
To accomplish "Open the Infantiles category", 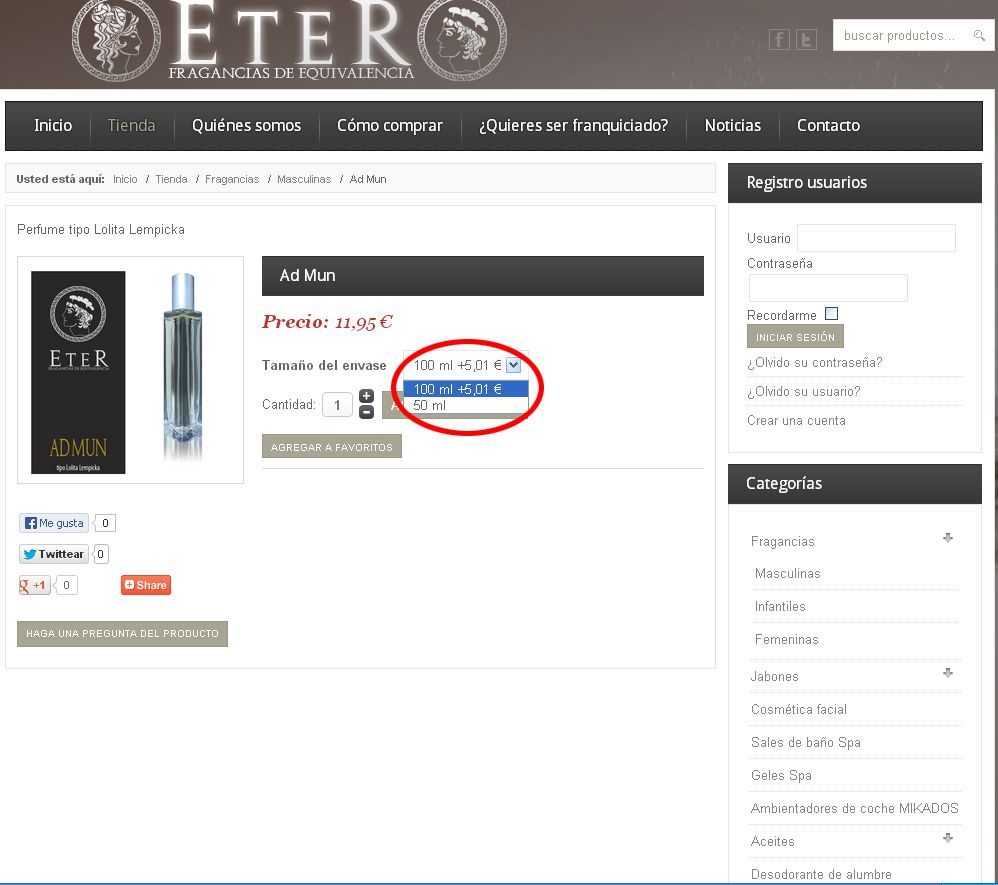I will [780, 607].
